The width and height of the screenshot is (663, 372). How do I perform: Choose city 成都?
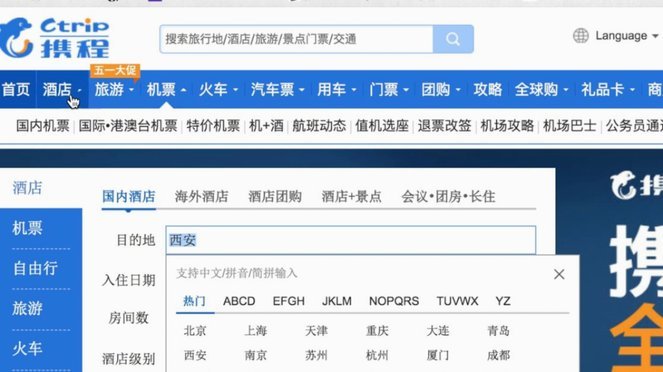[499, 355]
